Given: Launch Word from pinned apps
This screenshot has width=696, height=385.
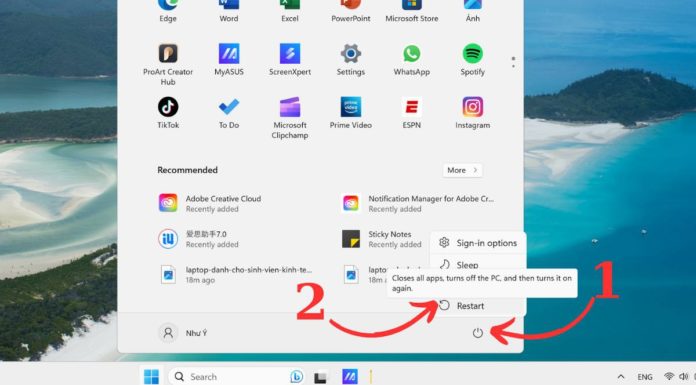Looking at the screenshot, I should (229, 11).
